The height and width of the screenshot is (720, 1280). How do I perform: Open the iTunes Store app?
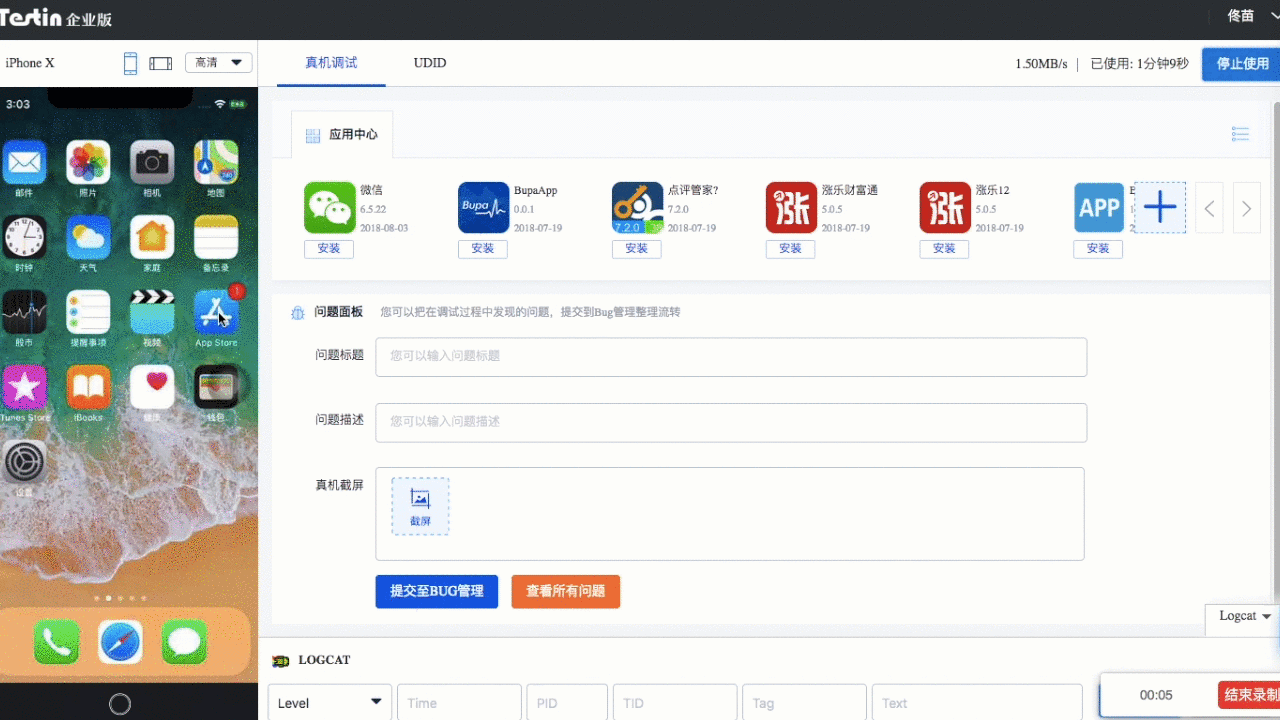[25, 387]
